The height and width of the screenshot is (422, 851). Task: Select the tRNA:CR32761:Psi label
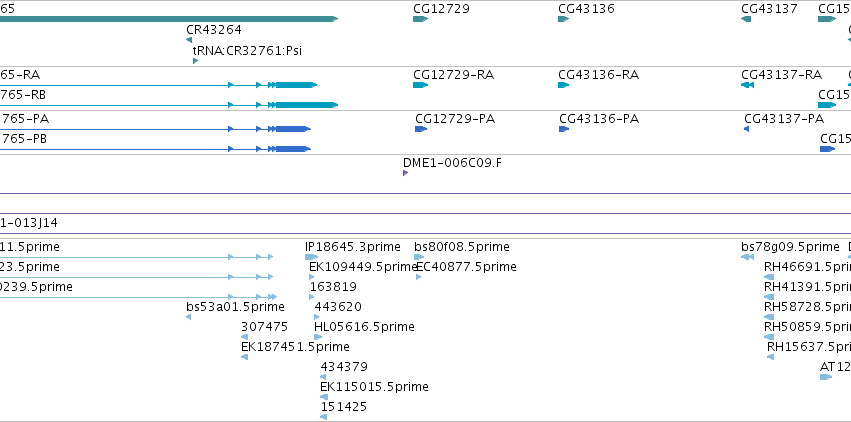tap(247, 50)
